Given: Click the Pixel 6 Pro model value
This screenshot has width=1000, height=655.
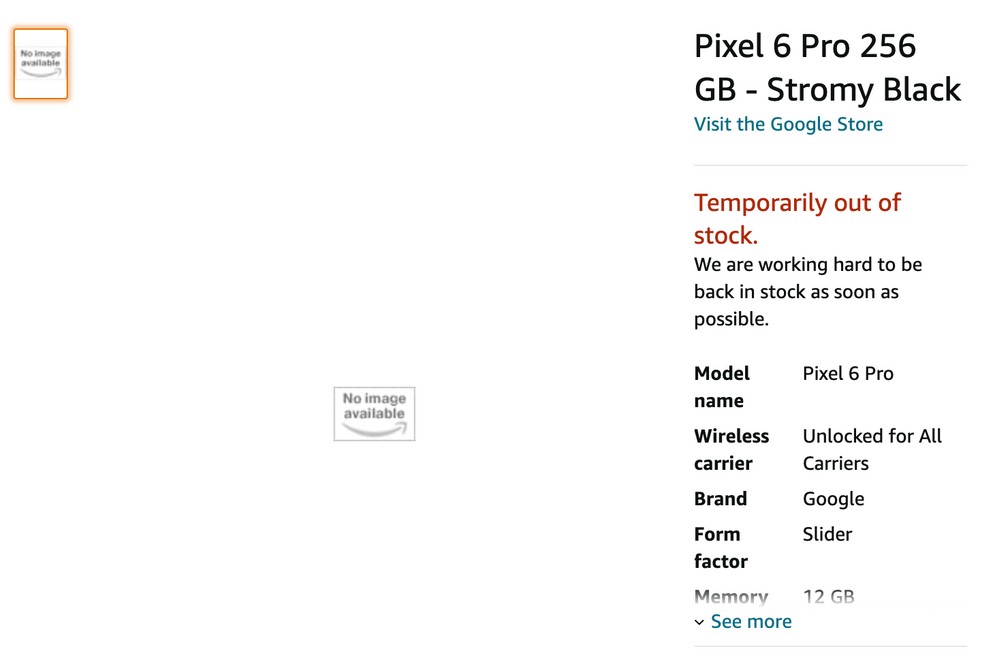Looking at the screenshot, I should 848,373.
